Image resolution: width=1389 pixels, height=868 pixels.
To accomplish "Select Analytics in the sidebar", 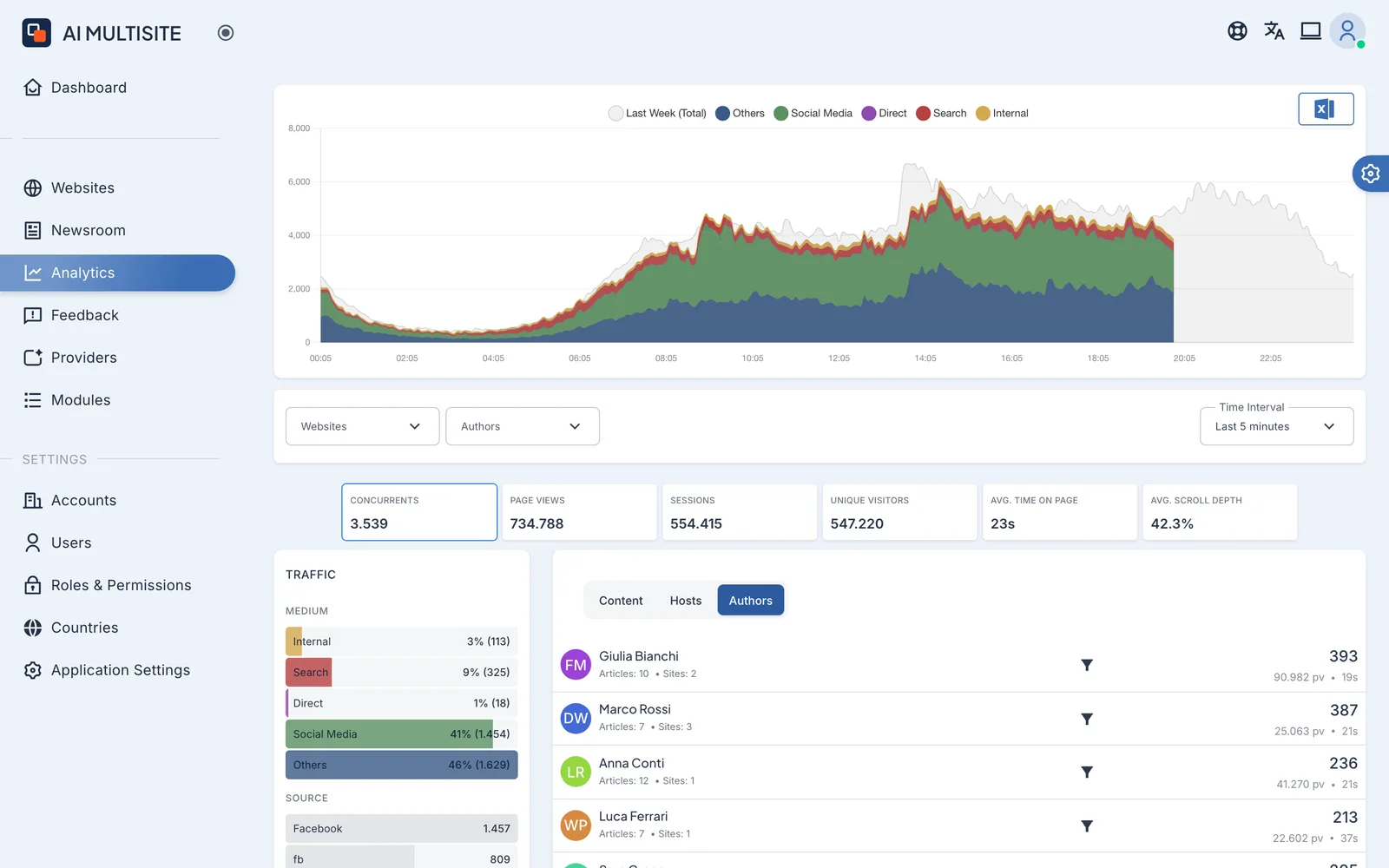I will pos(117,273).
